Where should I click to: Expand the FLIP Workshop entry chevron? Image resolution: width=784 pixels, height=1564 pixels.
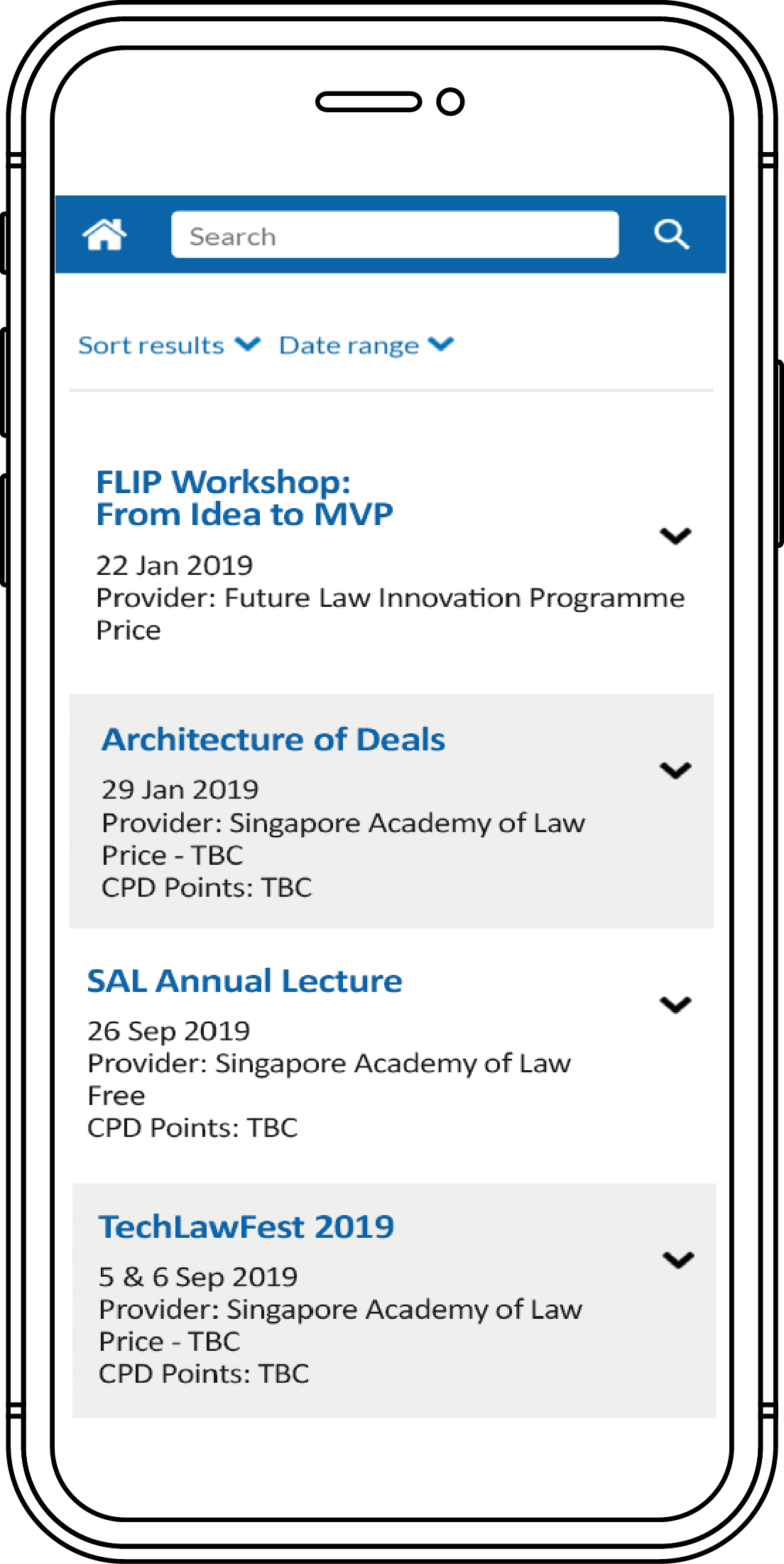point(675,536)
